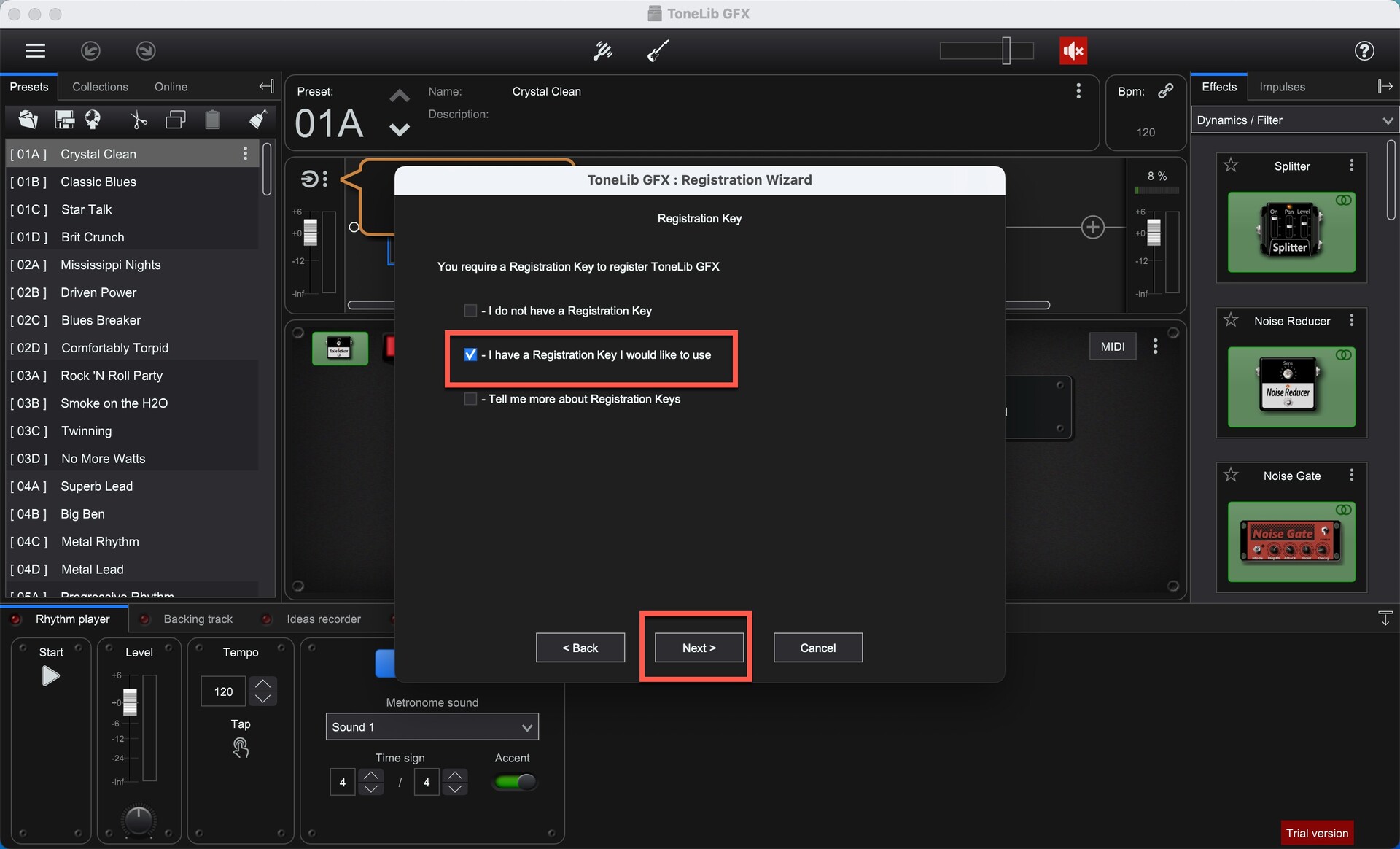Open the Backing track tab
The width and height of the screenshot is (1400, 849).
tap(198, 619)
